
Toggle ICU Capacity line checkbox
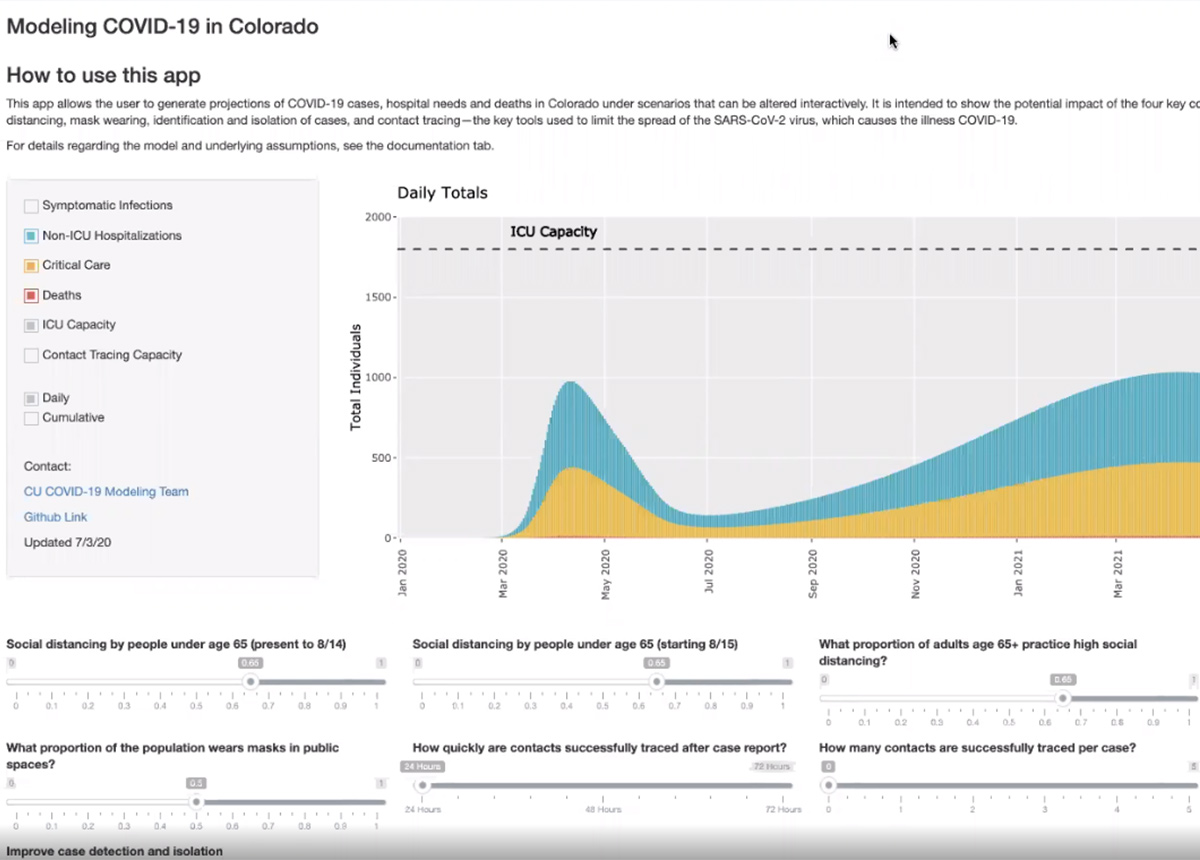(x=32, y=325)
